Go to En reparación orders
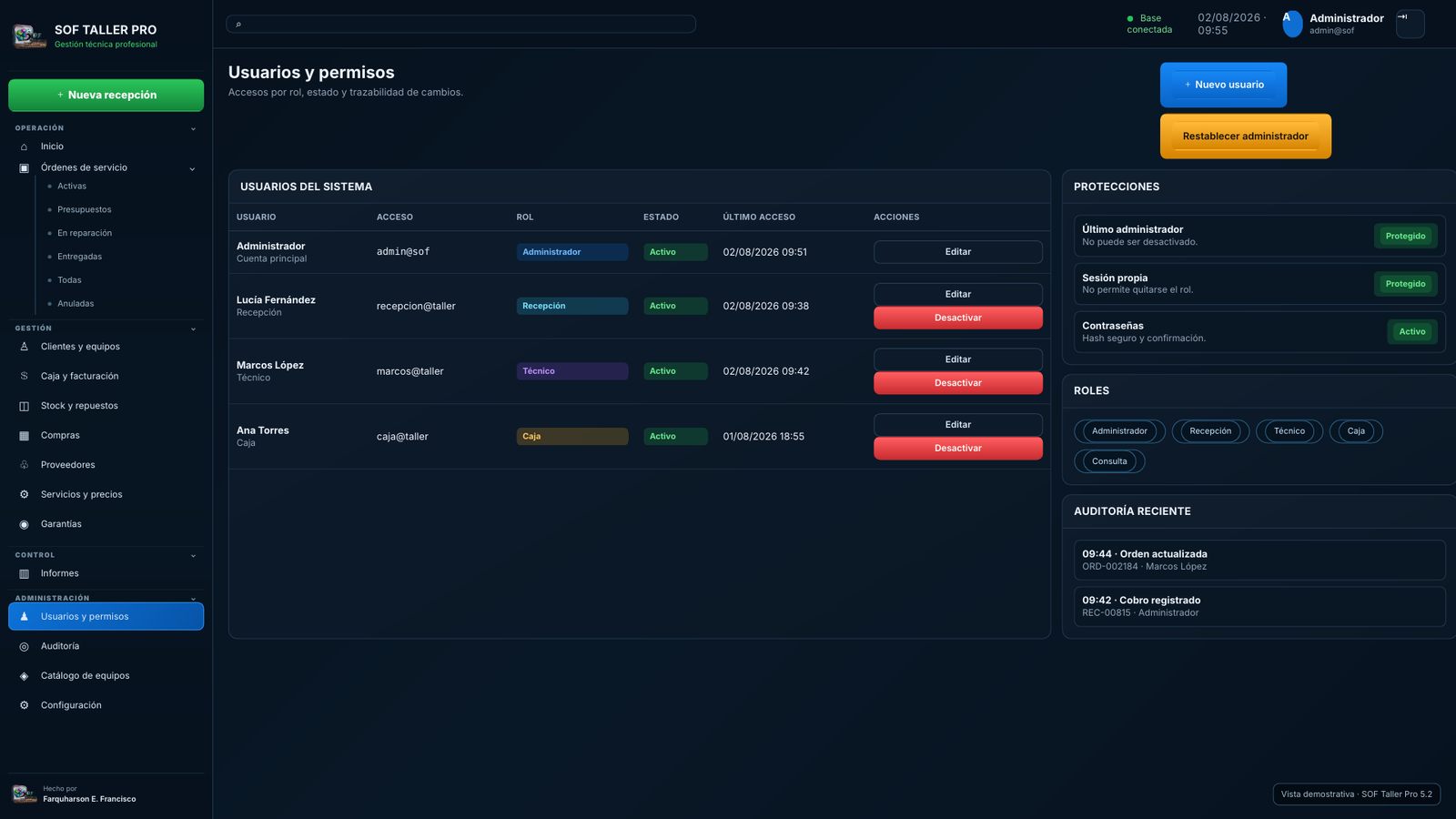The height and width of the screenshot is (819, 1456). pos(85,234)
